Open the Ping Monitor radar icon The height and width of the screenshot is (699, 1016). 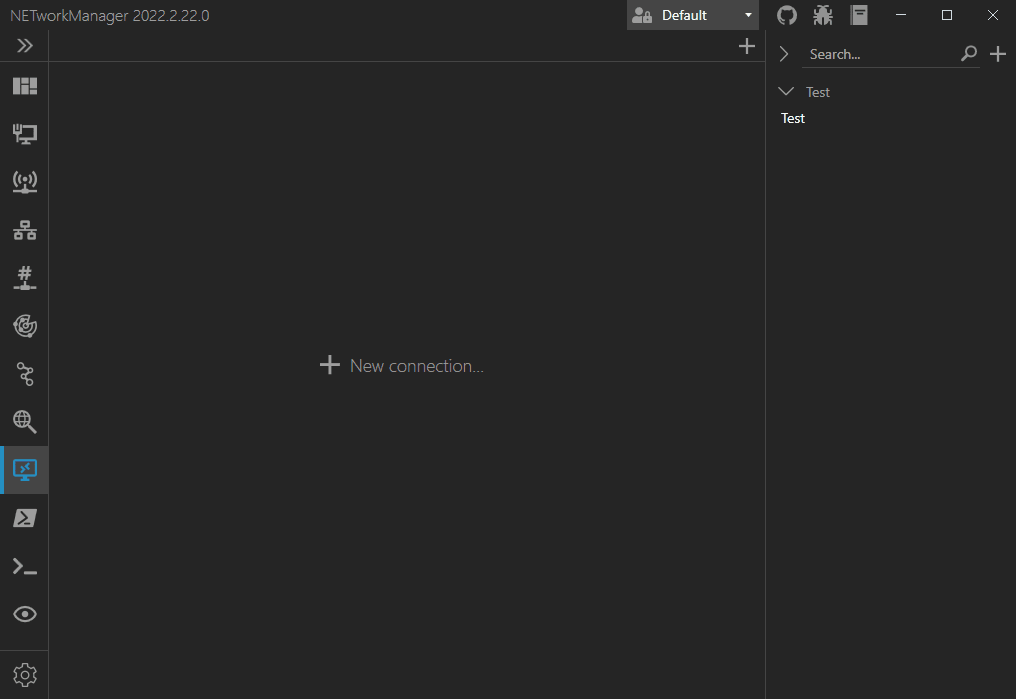pos(25,326)
